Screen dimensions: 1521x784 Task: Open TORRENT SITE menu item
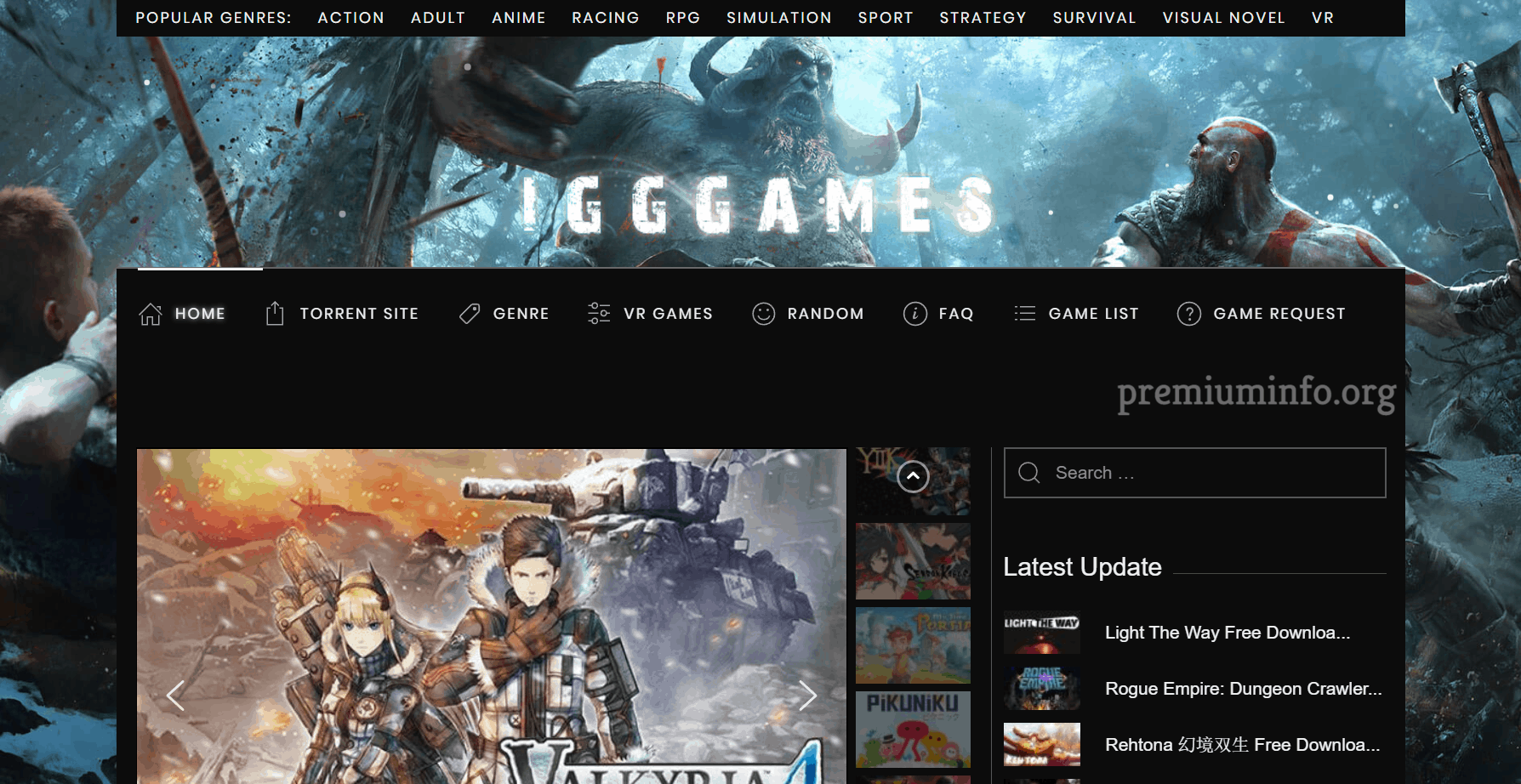tap(359, 314)
